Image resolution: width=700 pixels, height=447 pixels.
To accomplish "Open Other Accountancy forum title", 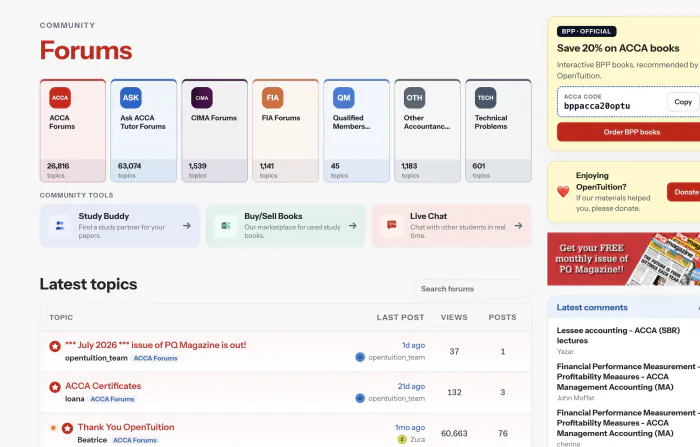I will [427, 122].
